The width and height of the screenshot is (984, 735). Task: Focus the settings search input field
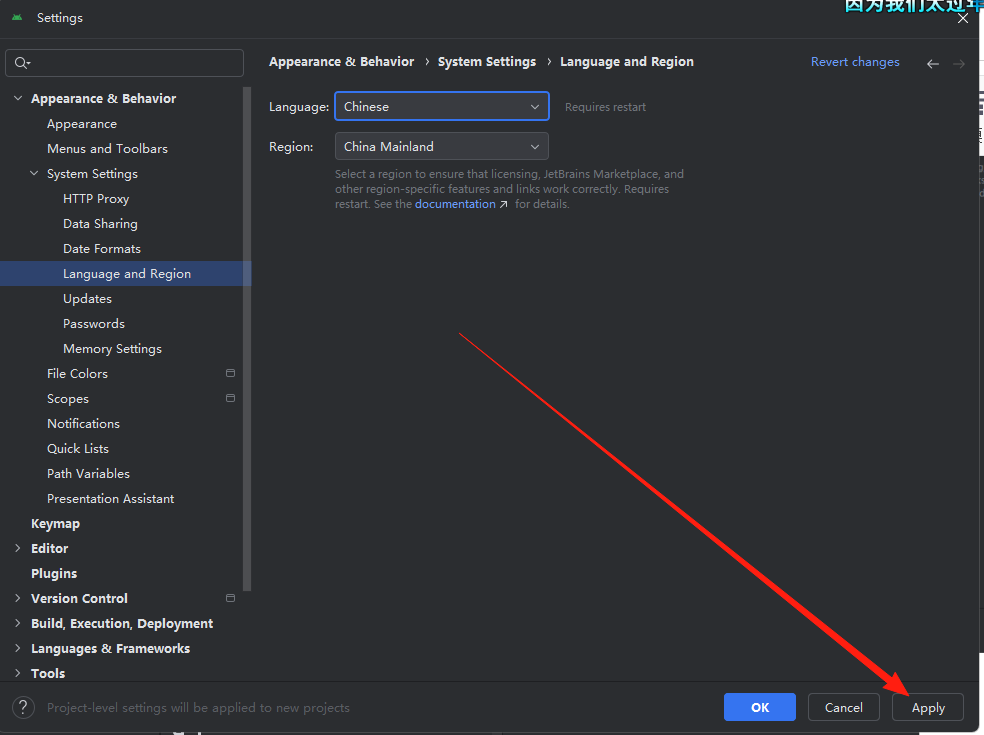[x=124, y=63]
